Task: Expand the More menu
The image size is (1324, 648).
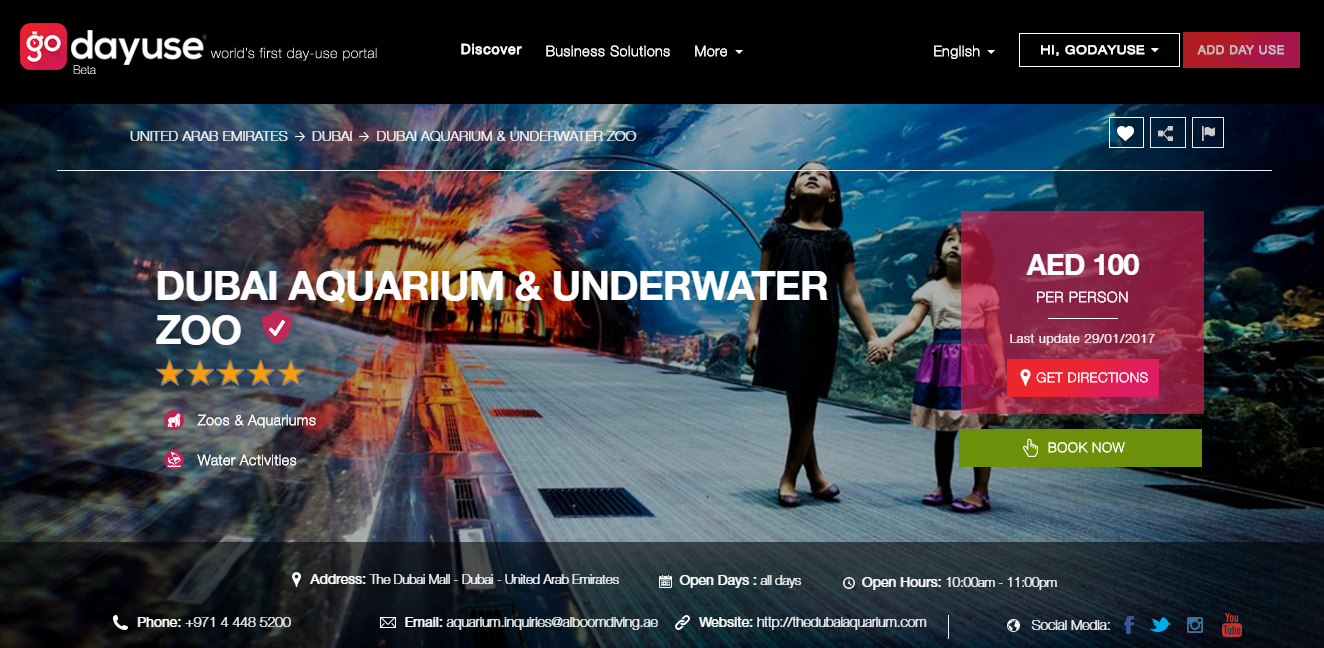Action: 718,51
